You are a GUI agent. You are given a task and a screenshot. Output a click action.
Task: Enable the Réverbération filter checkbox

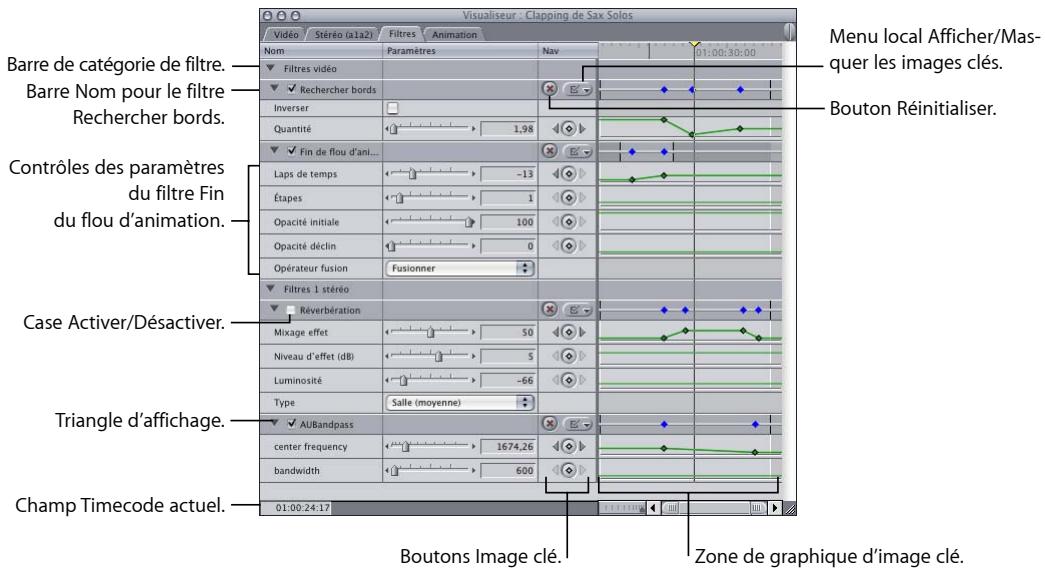[x=291, y=309]
